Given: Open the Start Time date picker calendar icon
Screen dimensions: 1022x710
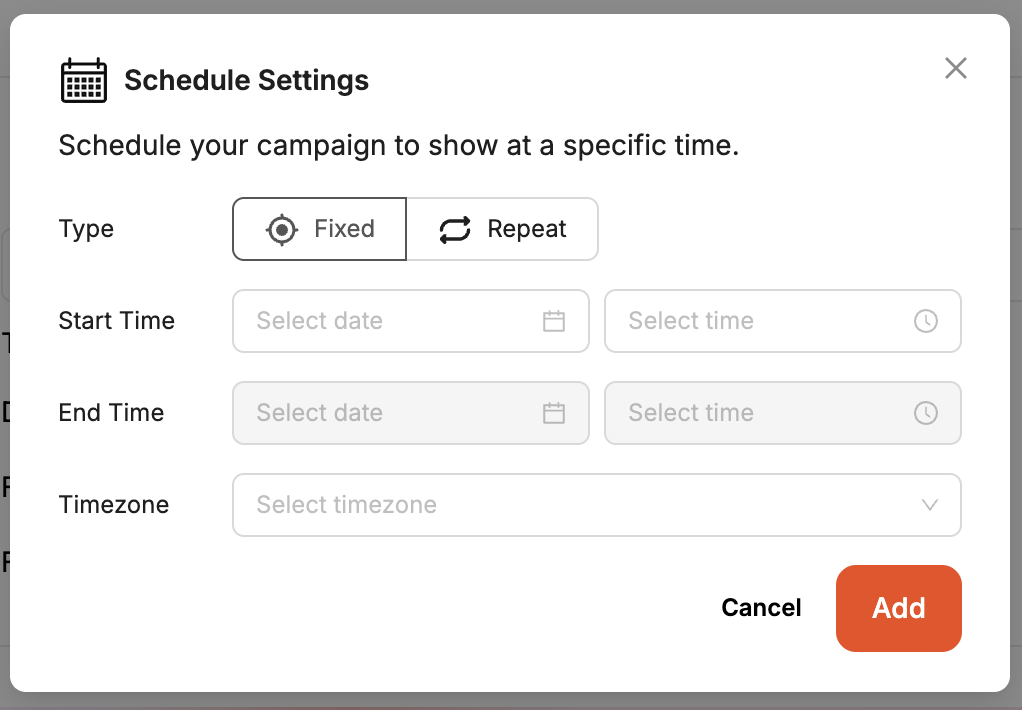Looking at the screenshot, I should [554, 321].
